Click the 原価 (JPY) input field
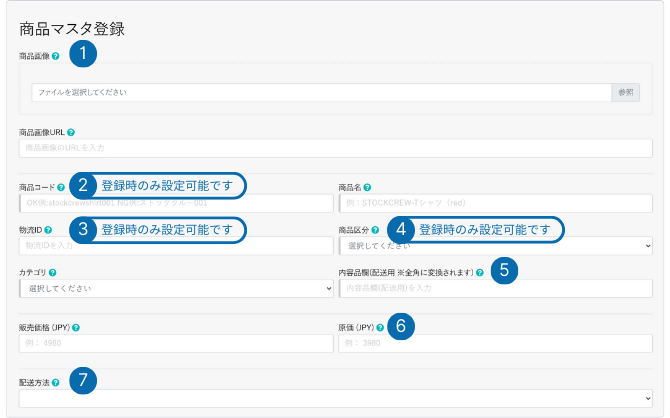 point(495,343)
